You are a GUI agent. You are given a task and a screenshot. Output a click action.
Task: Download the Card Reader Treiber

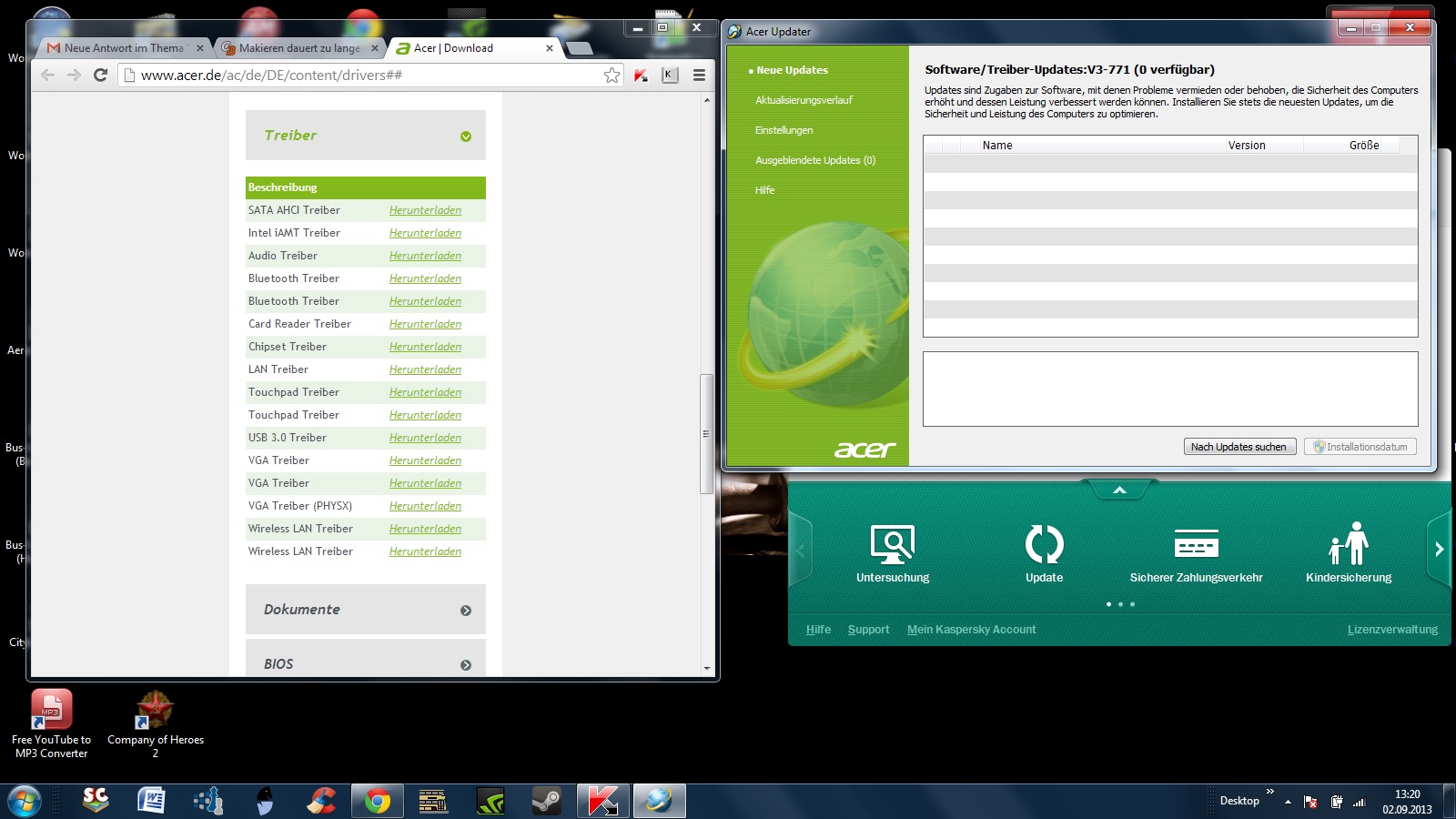[425, 324]
